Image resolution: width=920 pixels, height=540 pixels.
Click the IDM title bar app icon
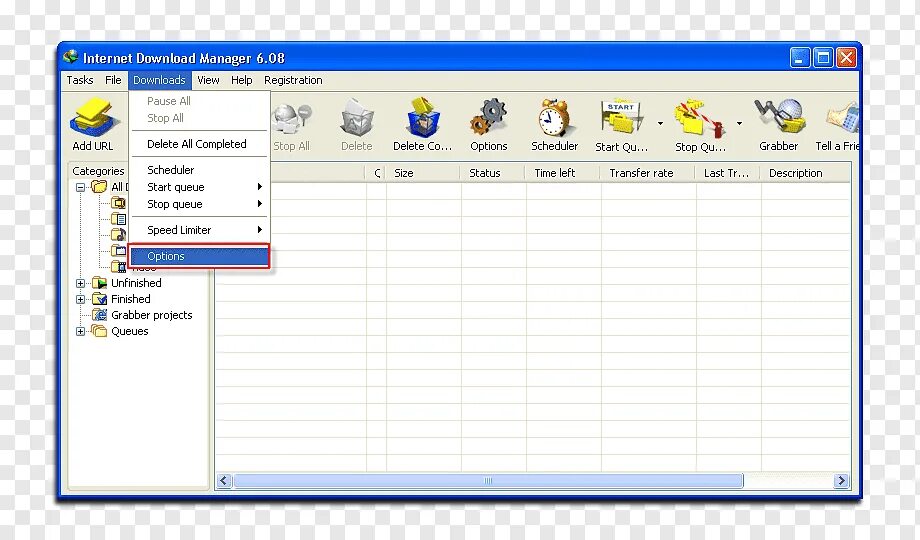pyautogui.click(x=71, y=57)
